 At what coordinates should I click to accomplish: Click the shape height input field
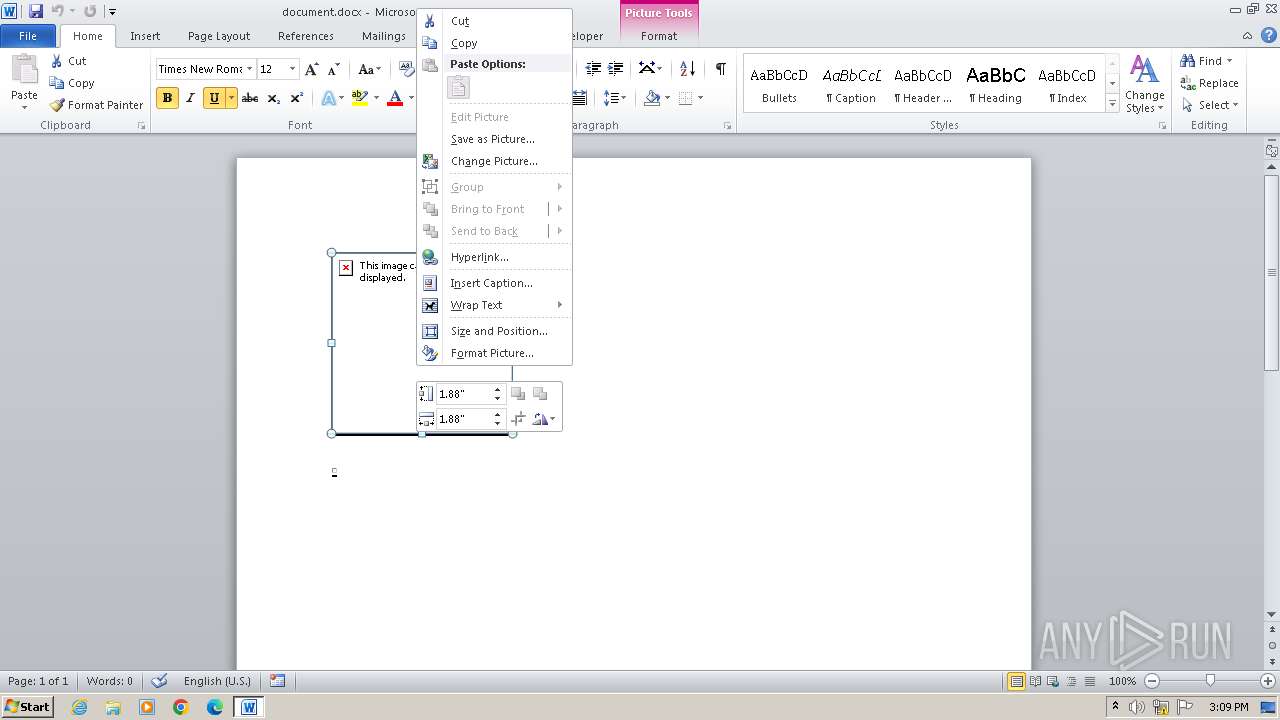coord(464,394)
